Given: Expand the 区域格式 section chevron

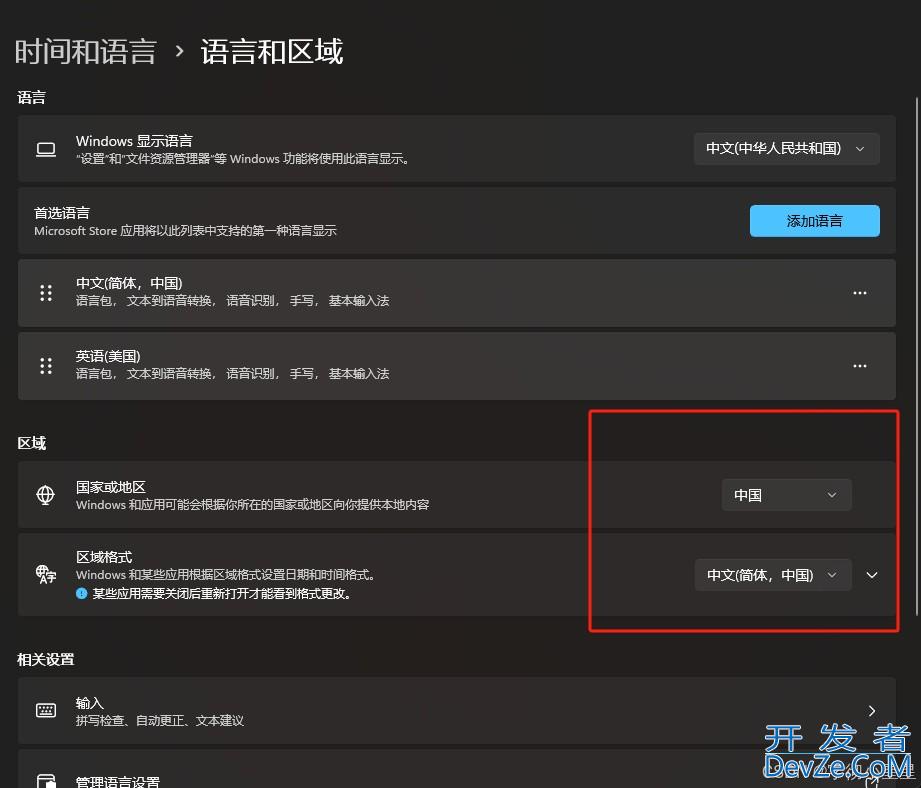Looking at the screenshot, I should tap(872, 575).
